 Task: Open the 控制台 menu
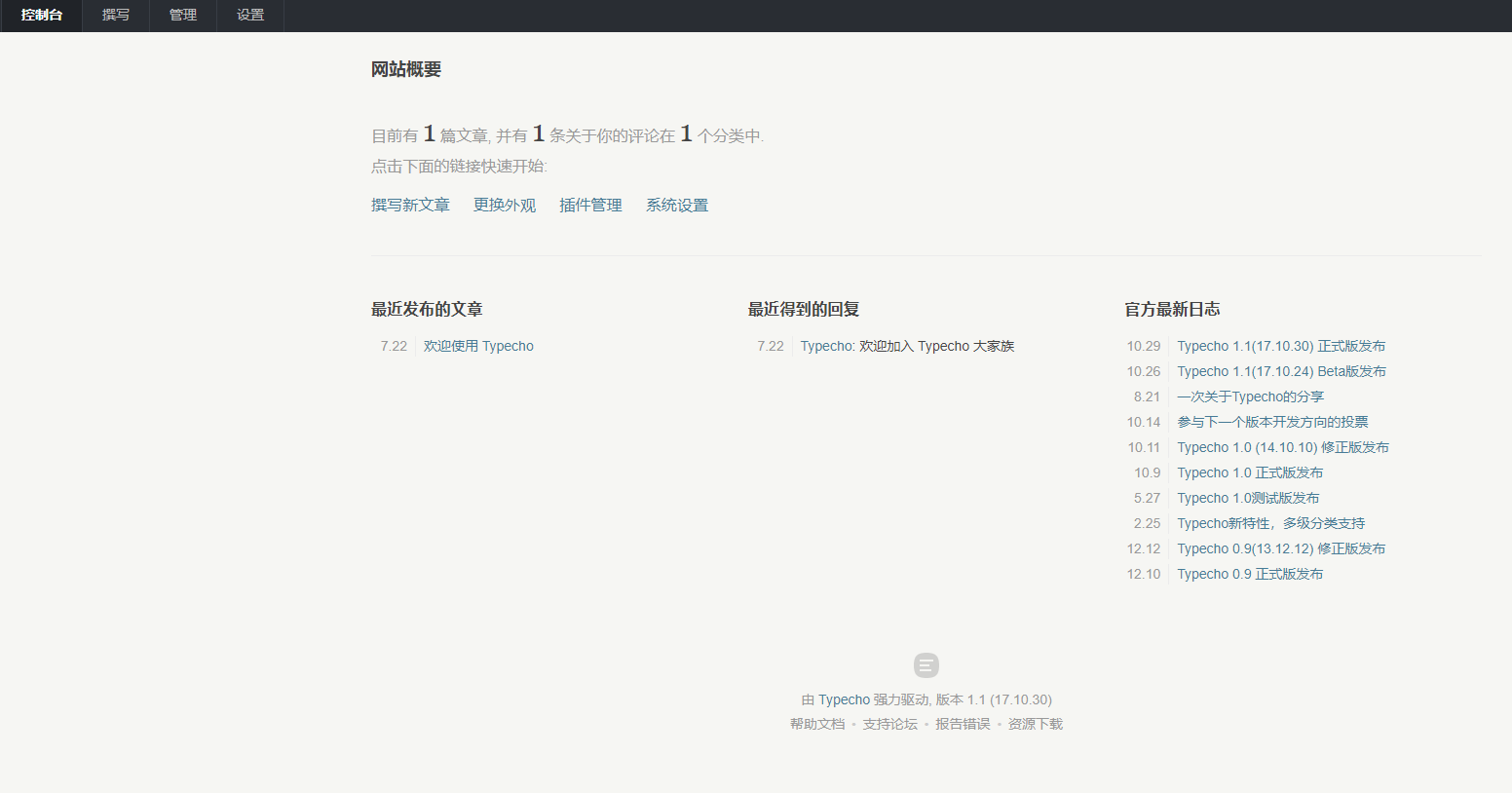pos(41,16)
